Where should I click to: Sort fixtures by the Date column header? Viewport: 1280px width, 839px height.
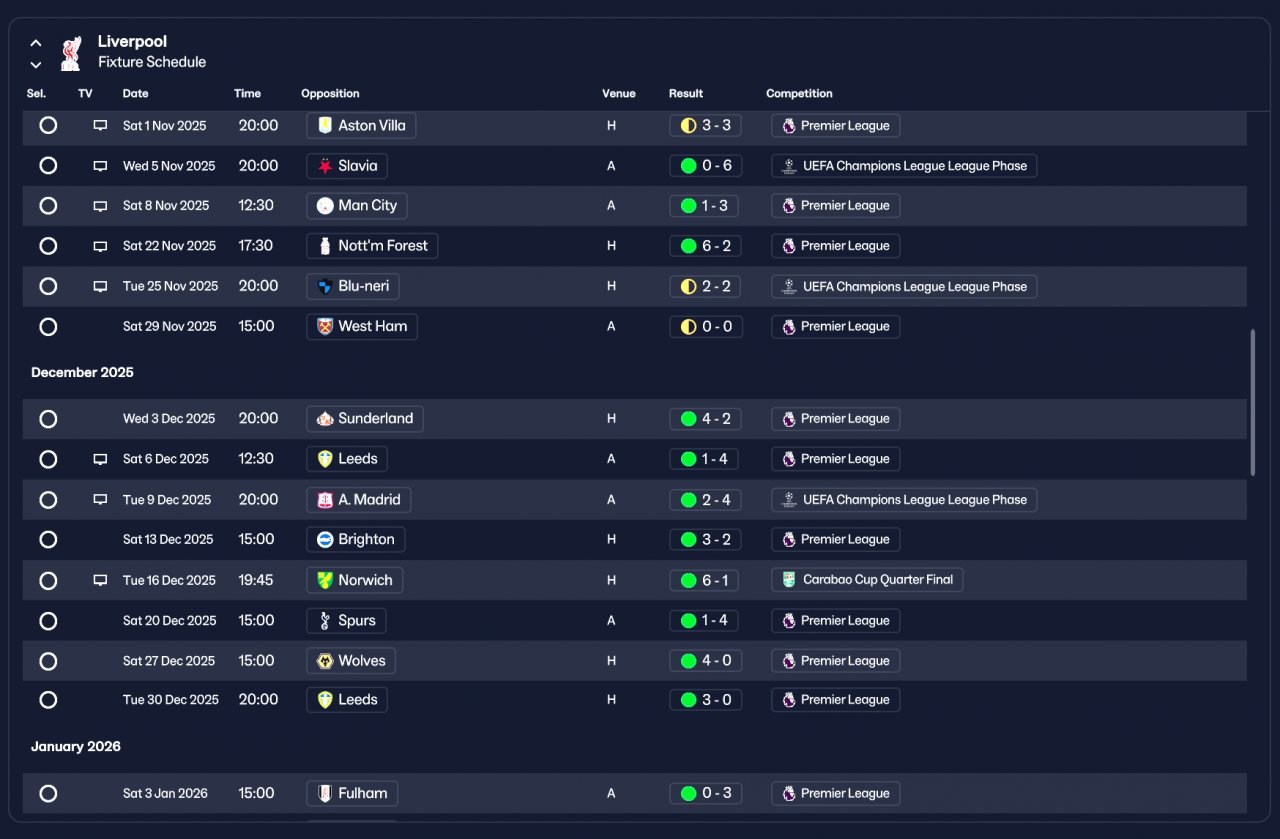coord(135,94)
